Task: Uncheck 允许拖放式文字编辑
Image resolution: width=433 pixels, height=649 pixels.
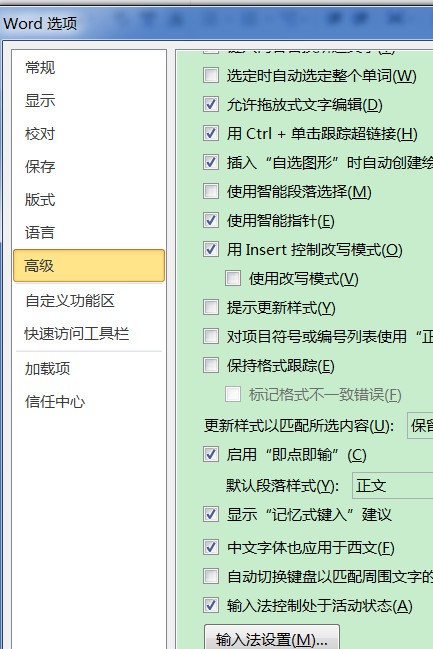Action: tap(211, 104)
